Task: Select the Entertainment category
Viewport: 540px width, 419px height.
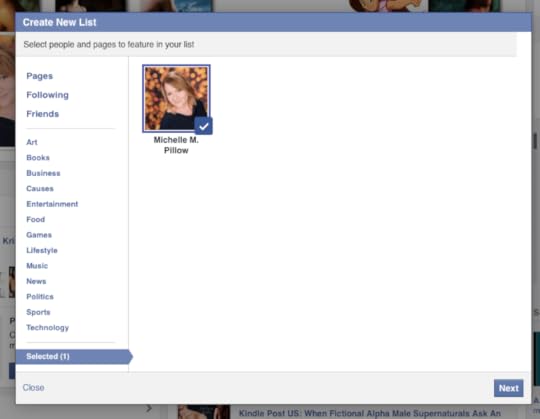Action: [52, 204]
